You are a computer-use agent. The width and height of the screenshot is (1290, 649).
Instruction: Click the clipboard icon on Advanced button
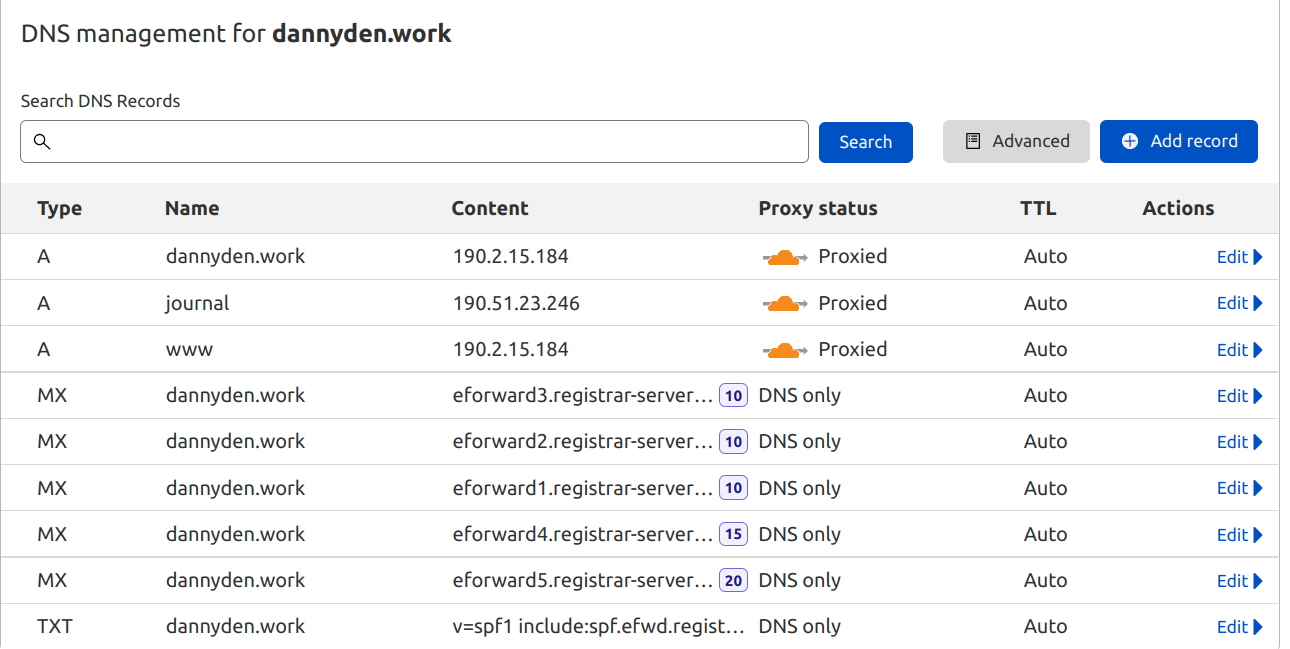(972, 141)
